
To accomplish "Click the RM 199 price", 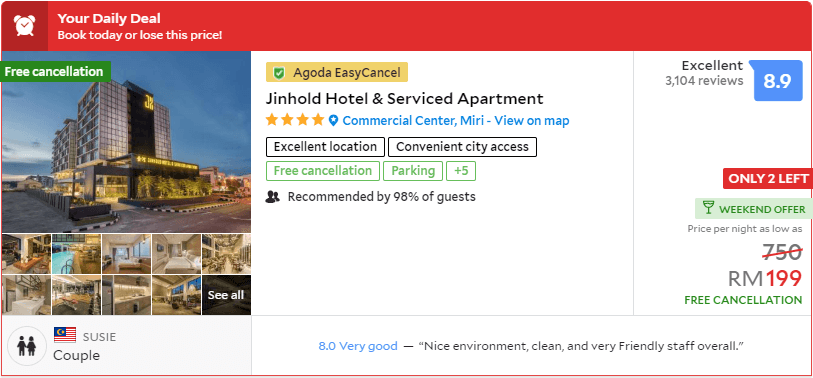I will point(765,279).
